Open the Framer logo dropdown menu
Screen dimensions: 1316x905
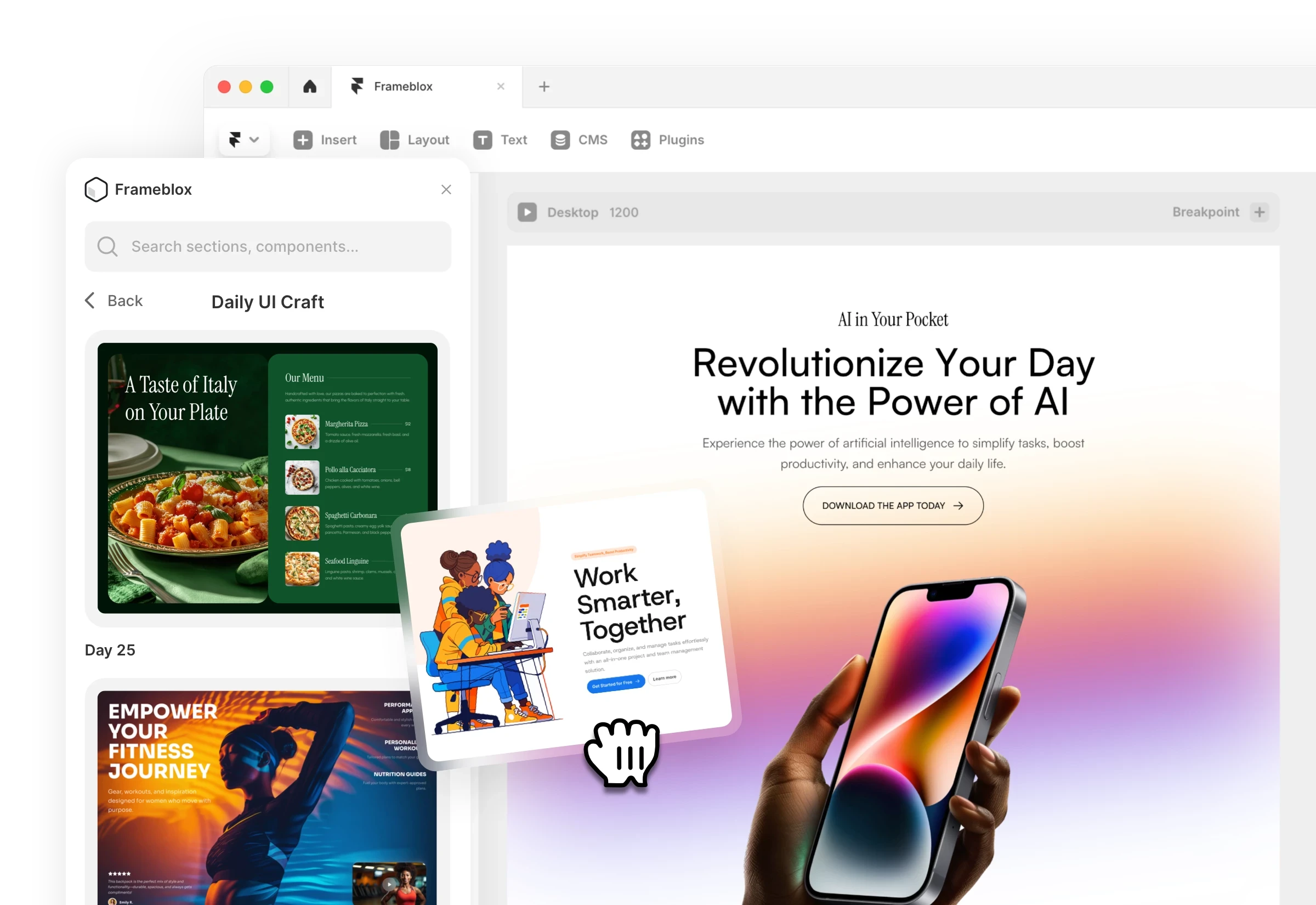243,139
